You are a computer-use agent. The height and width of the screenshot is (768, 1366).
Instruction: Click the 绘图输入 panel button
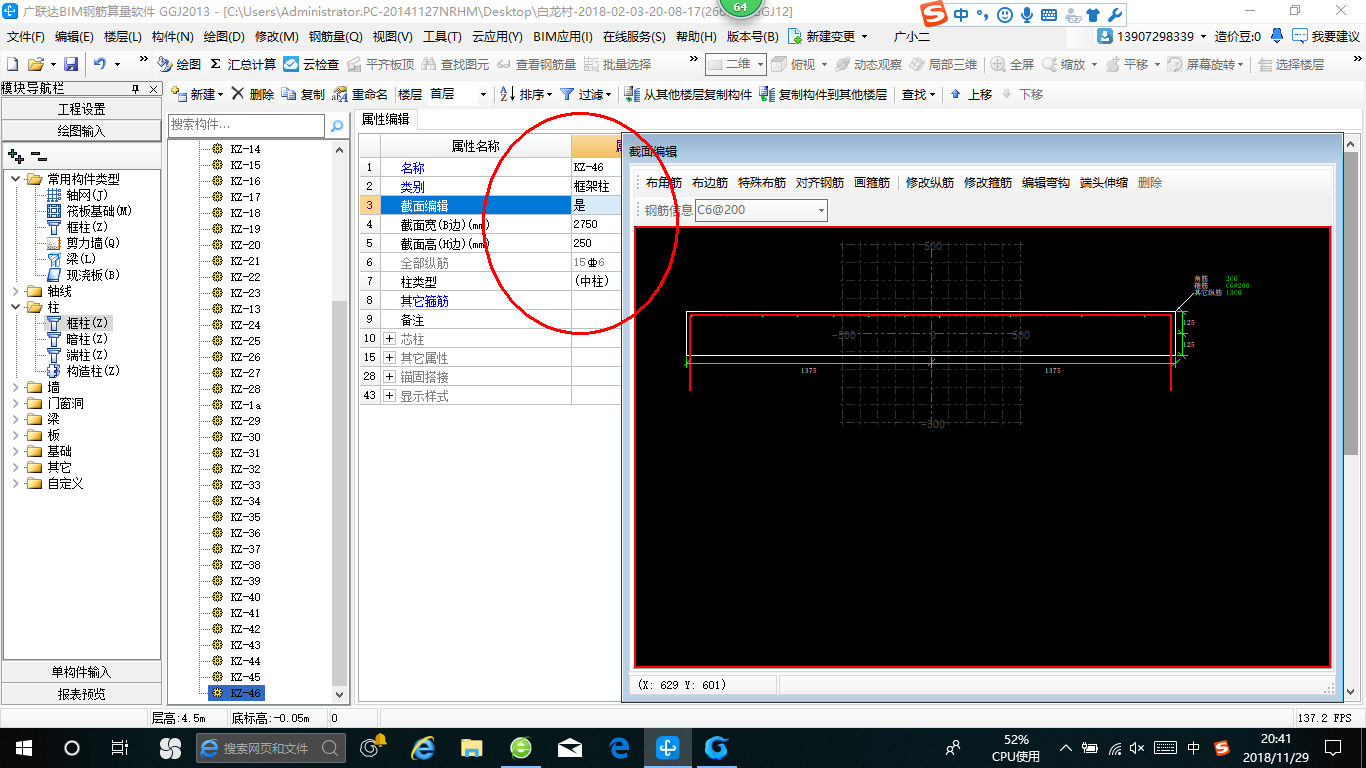[x=81, y=131]
